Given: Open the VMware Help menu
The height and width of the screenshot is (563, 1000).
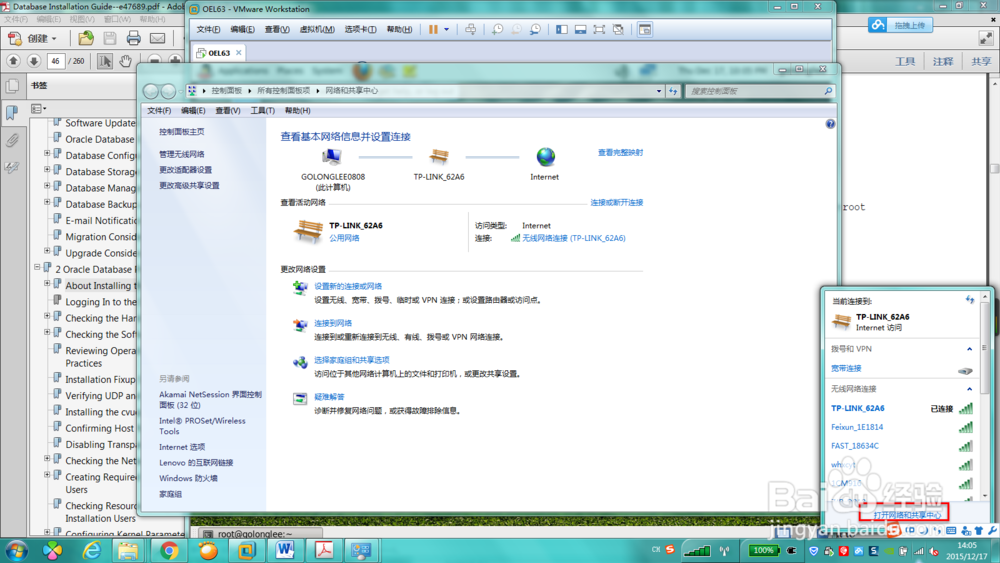Looking at the screenshot, I should [399, 29].
